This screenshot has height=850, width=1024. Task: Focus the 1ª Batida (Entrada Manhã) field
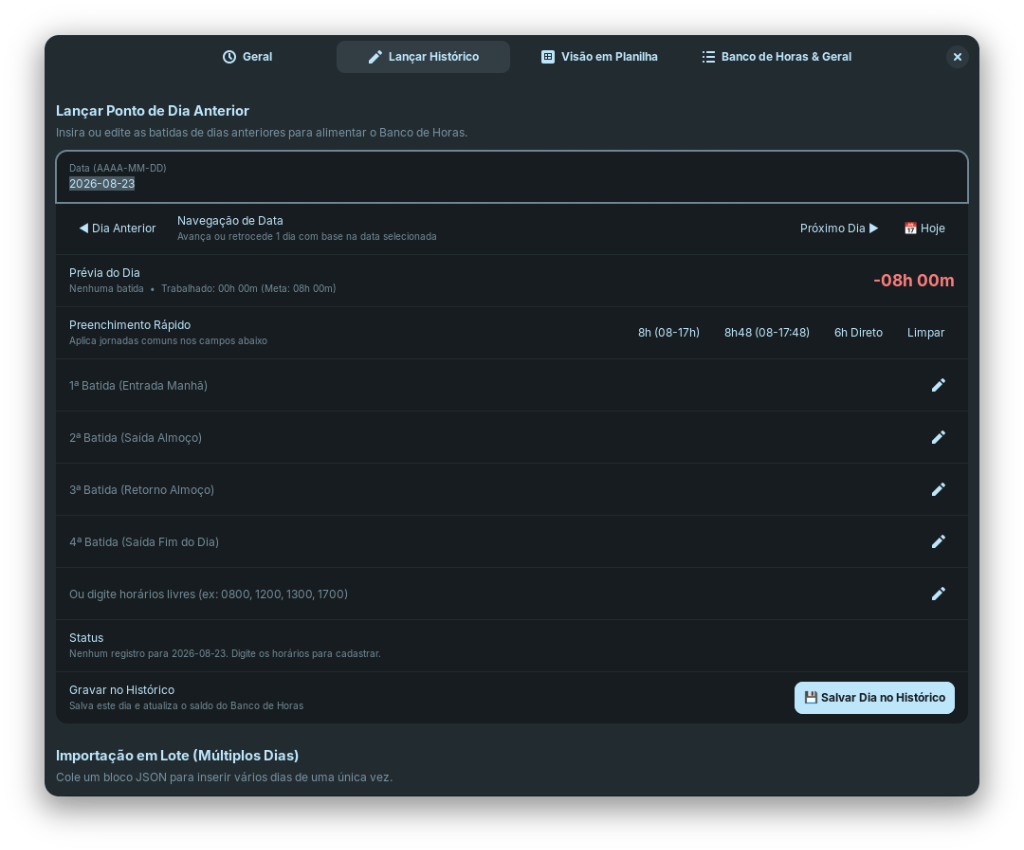(512, 385)
